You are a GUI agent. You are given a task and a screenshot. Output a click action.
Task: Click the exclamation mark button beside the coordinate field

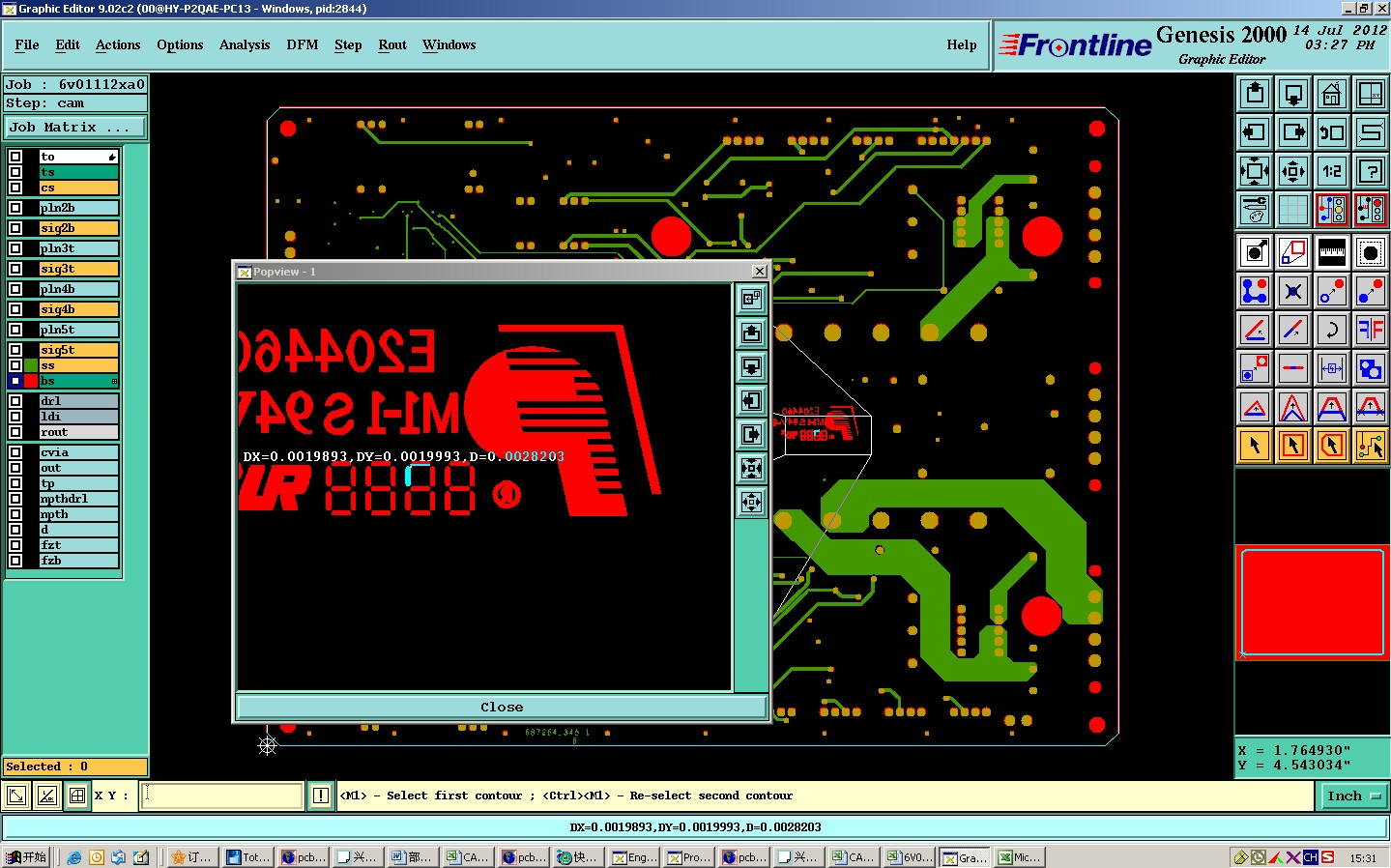pyautogui.click(x=321, y=796)
